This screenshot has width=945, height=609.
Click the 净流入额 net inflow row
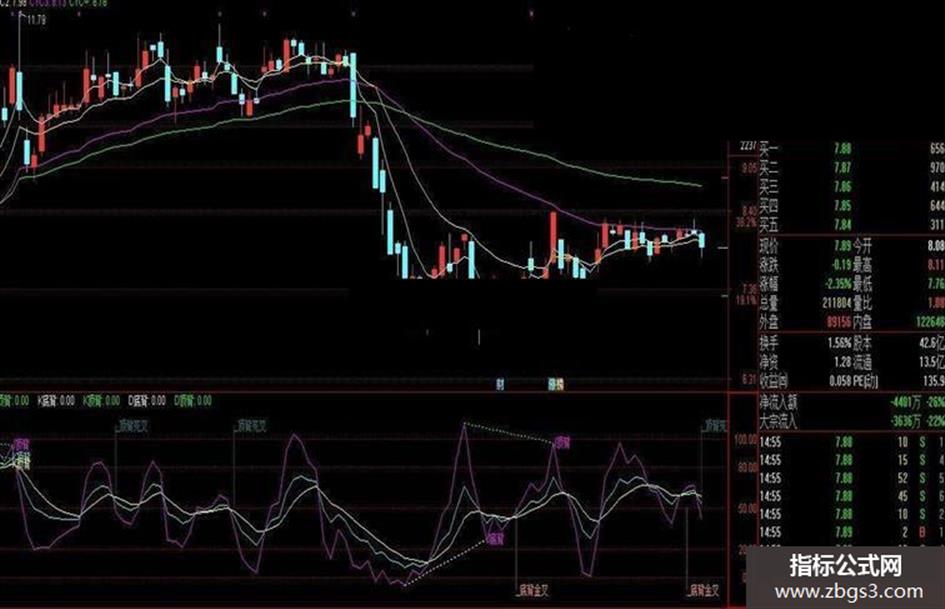[x=852, y=403]
